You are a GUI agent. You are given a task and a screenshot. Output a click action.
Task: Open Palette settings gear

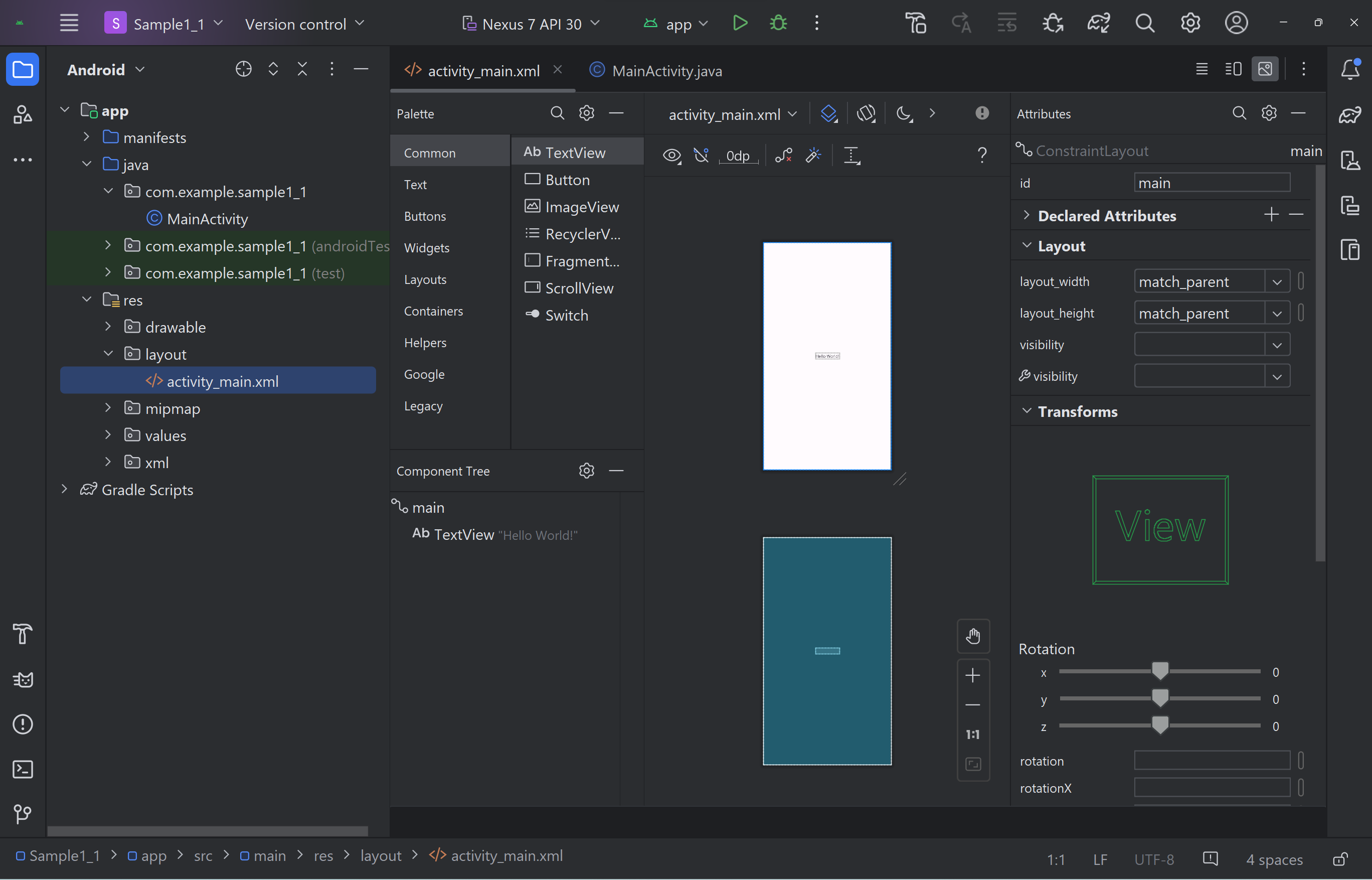tap(587, 113)
